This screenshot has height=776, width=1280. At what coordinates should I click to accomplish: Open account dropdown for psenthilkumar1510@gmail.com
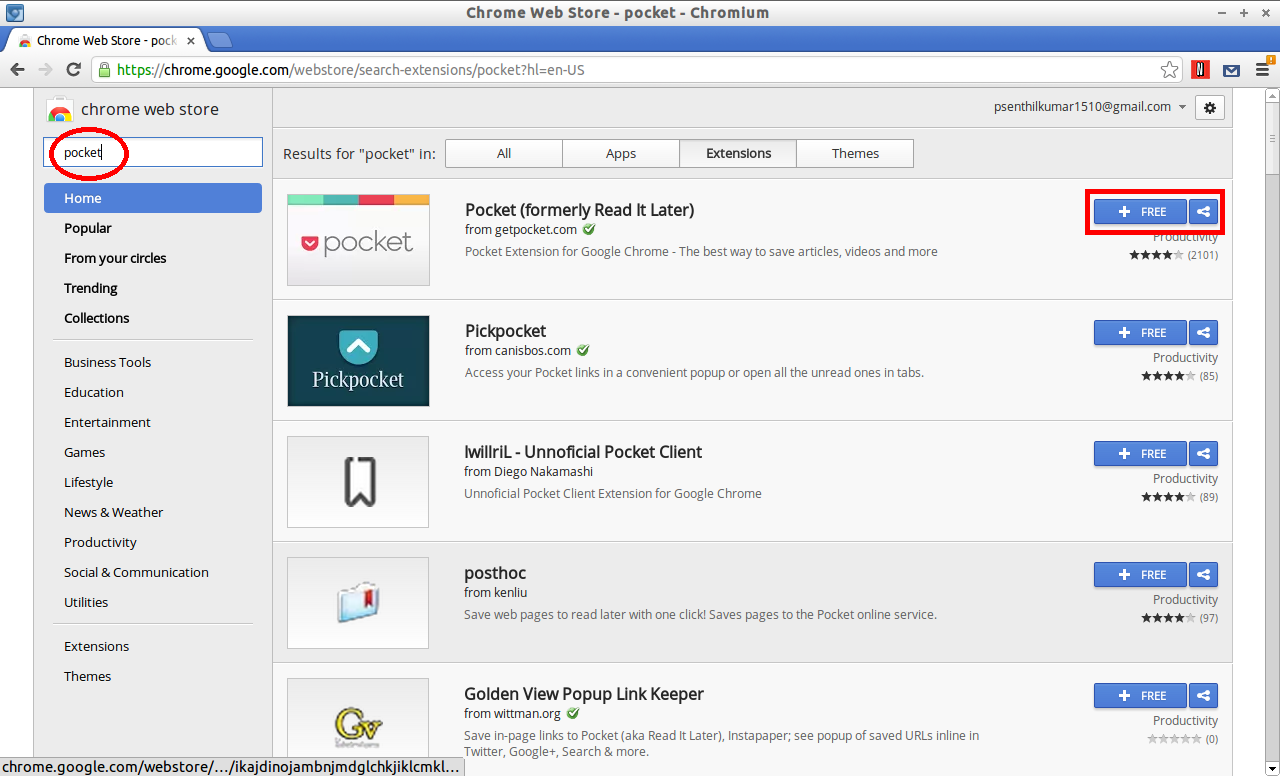click(1089, 107)
